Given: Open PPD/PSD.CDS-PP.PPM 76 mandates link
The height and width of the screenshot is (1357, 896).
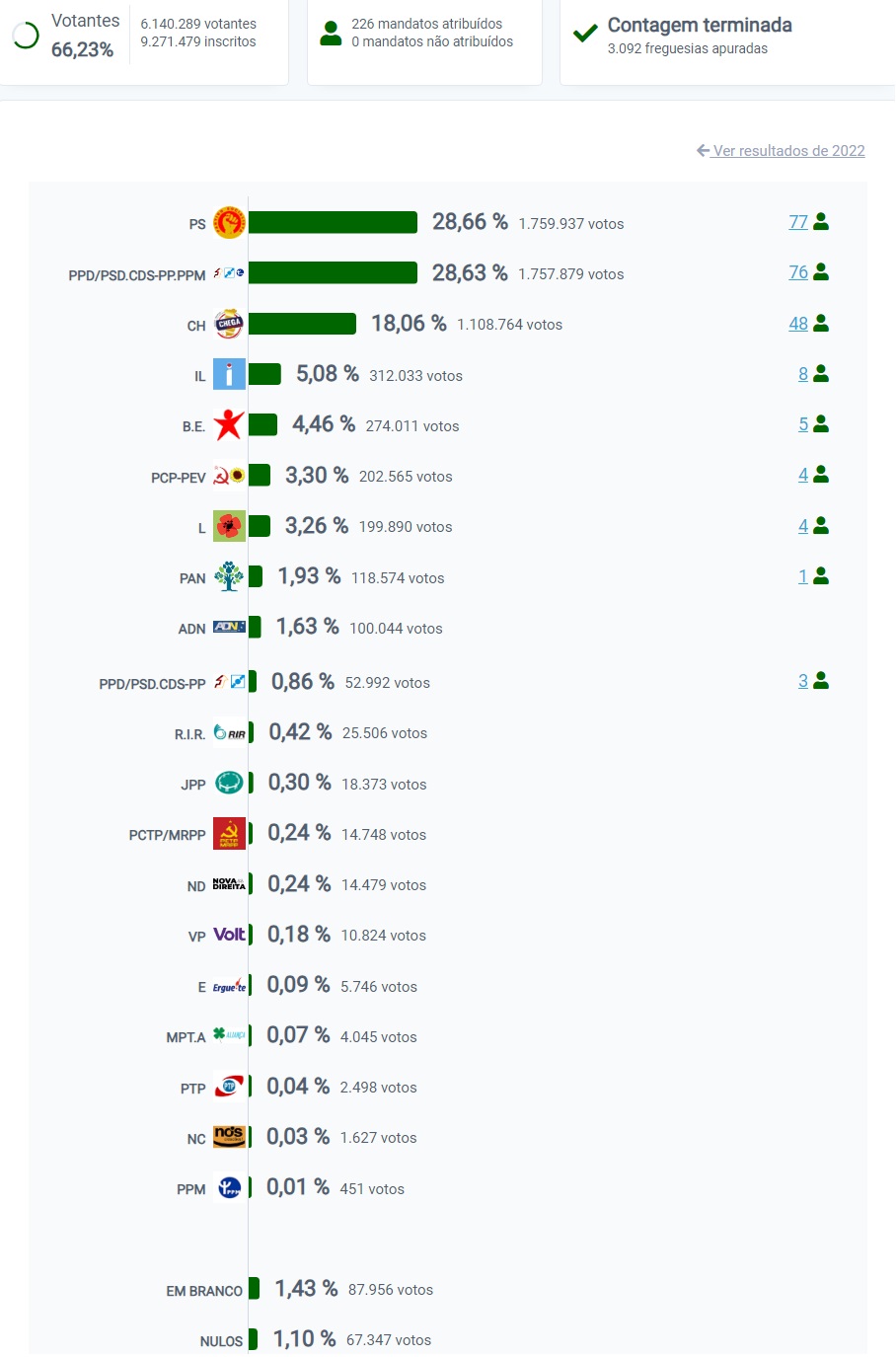Looking at the screenshot, I should coord(798,272).
